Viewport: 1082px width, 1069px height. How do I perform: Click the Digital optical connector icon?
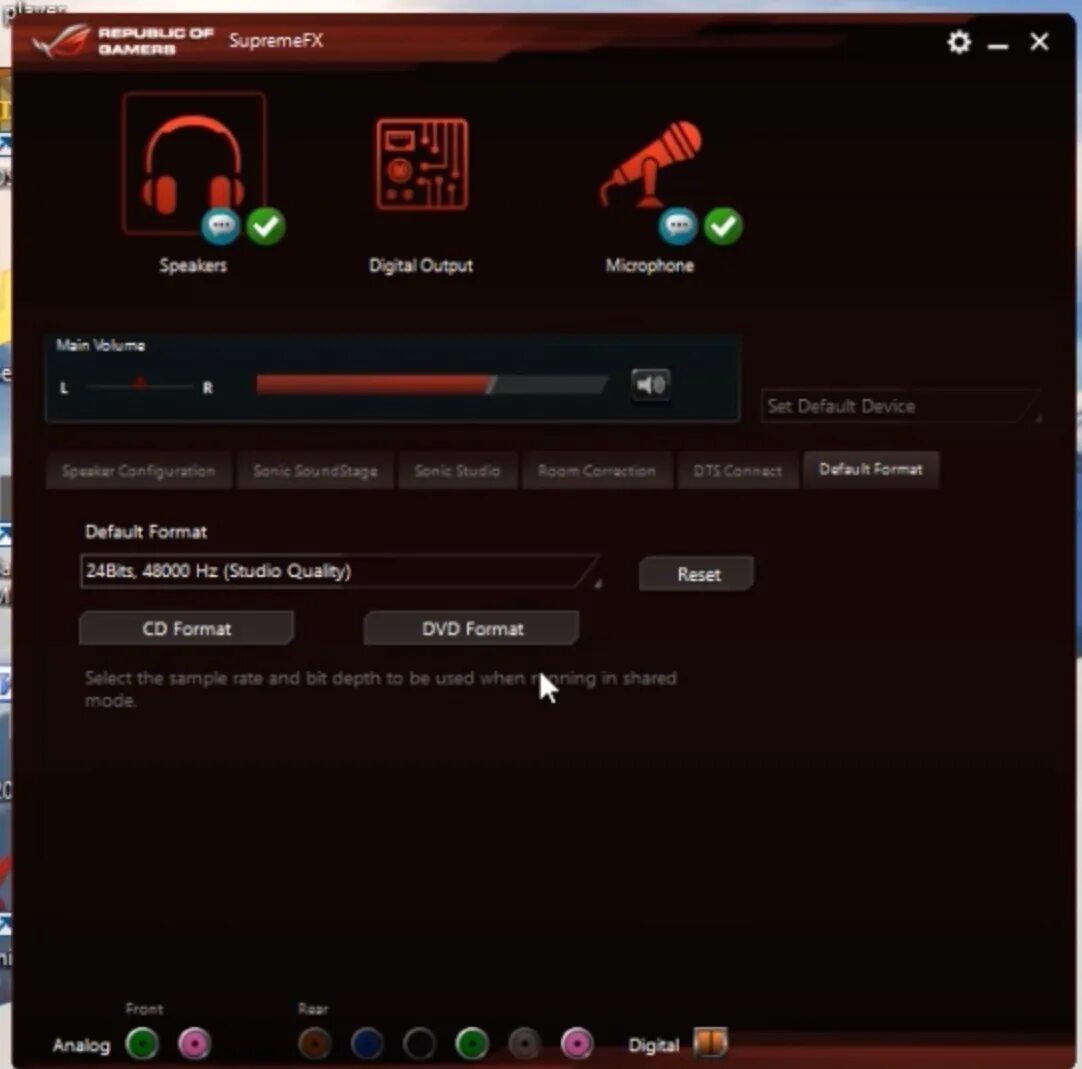(710, 1042)
